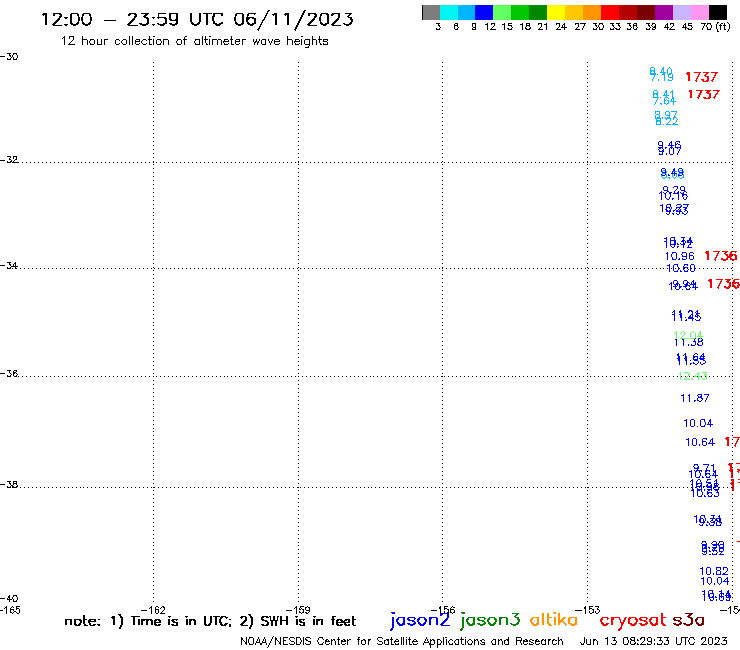The height and width of the screenshot is (650, 740).
Task: Click the latitude axis label '-32'
Action: tap(9, 160)
